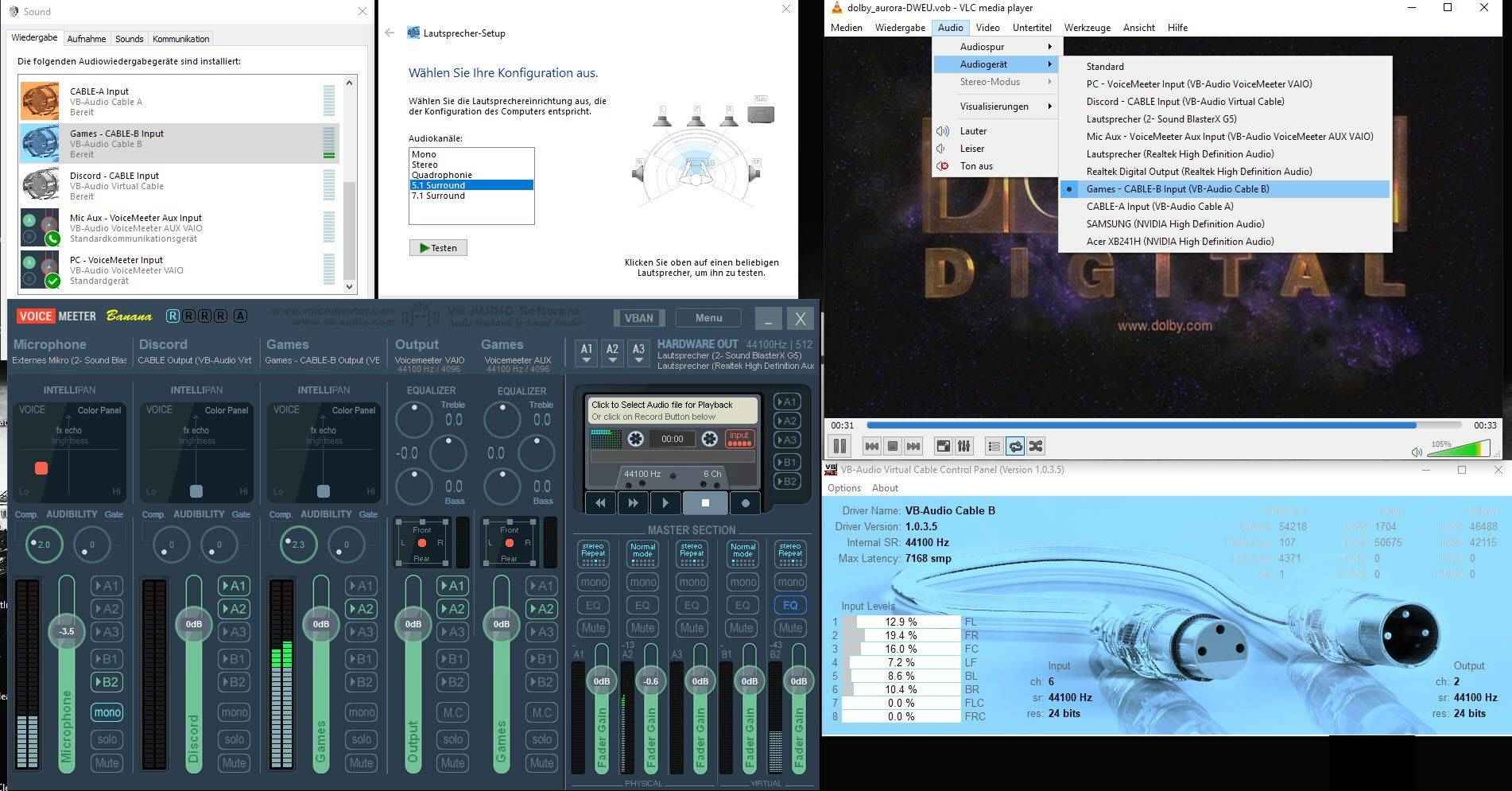
Task: Toggle VLC shuffle playback icon
Action: pyautogui.click(x=1036, y=446)
